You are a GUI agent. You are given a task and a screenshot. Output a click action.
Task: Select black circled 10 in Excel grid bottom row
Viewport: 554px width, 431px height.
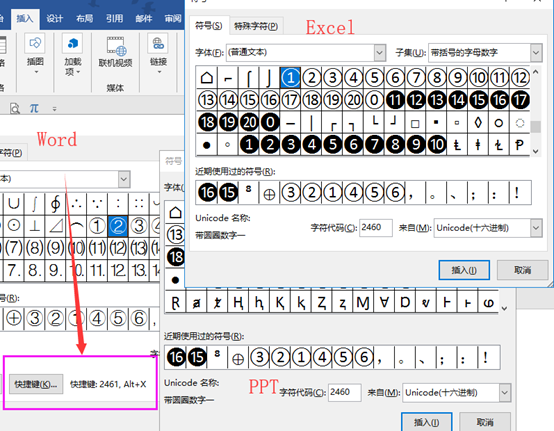click(x=437, y=144)
